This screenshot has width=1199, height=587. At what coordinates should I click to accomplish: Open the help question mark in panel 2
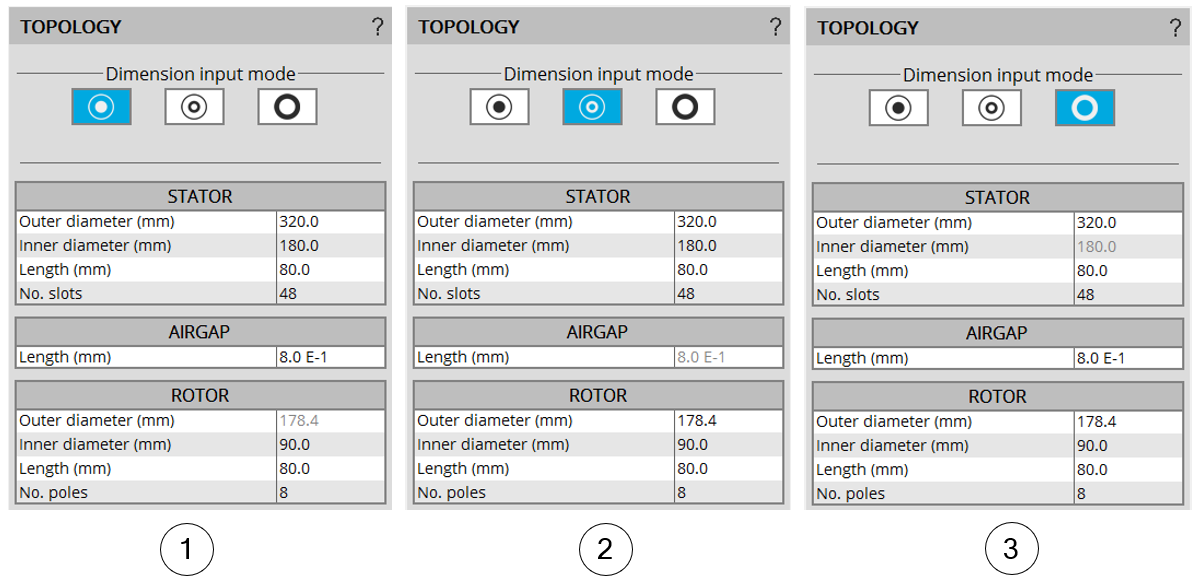775,28
